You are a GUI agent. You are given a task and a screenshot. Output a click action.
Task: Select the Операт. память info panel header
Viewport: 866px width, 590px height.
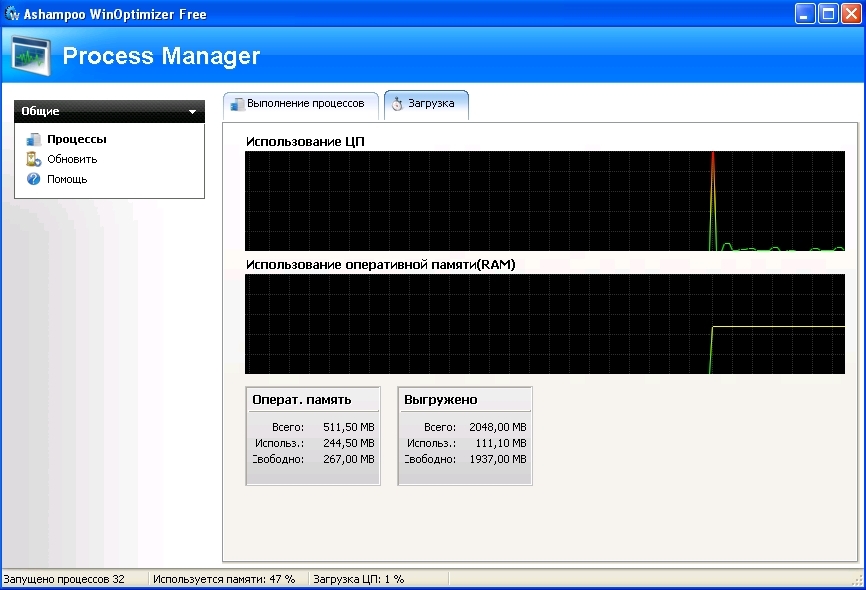click(x=313, y=400)
